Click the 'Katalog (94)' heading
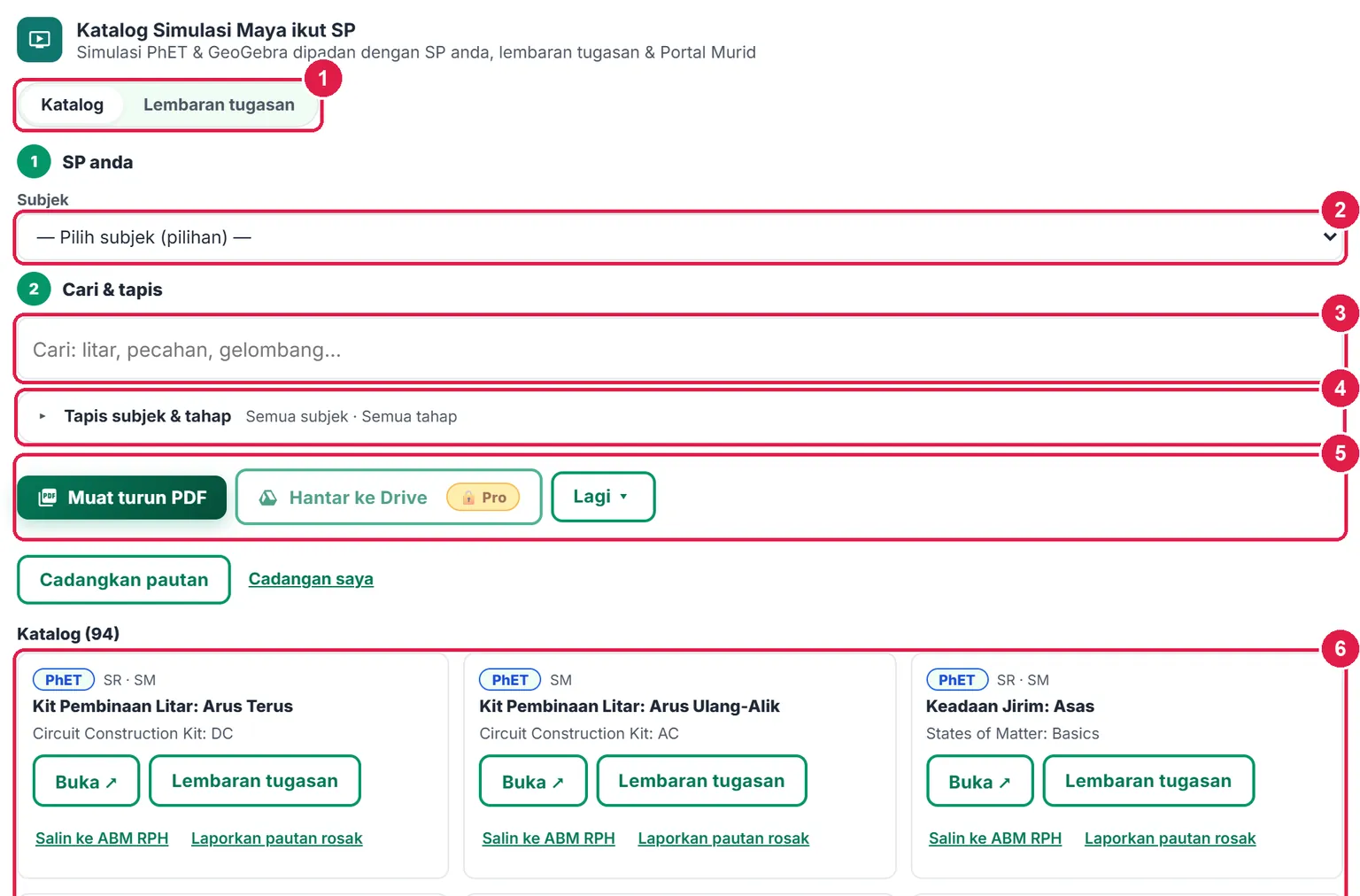This screenshot has width=1360, height=896. [68, 634]
